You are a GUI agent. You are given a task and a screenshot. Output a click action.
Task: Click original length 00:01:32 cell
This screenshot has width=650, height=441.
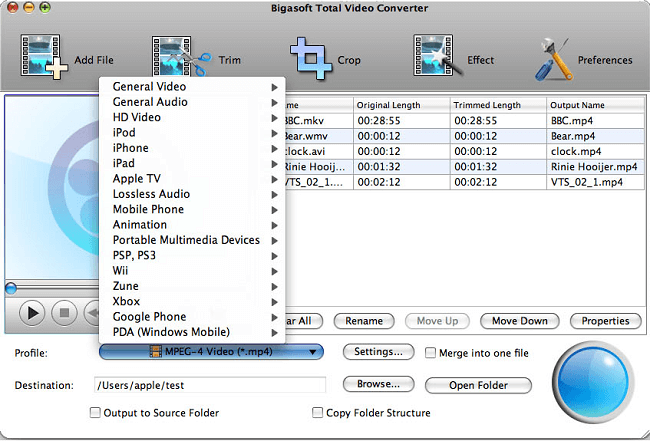(x=401, y=167)
